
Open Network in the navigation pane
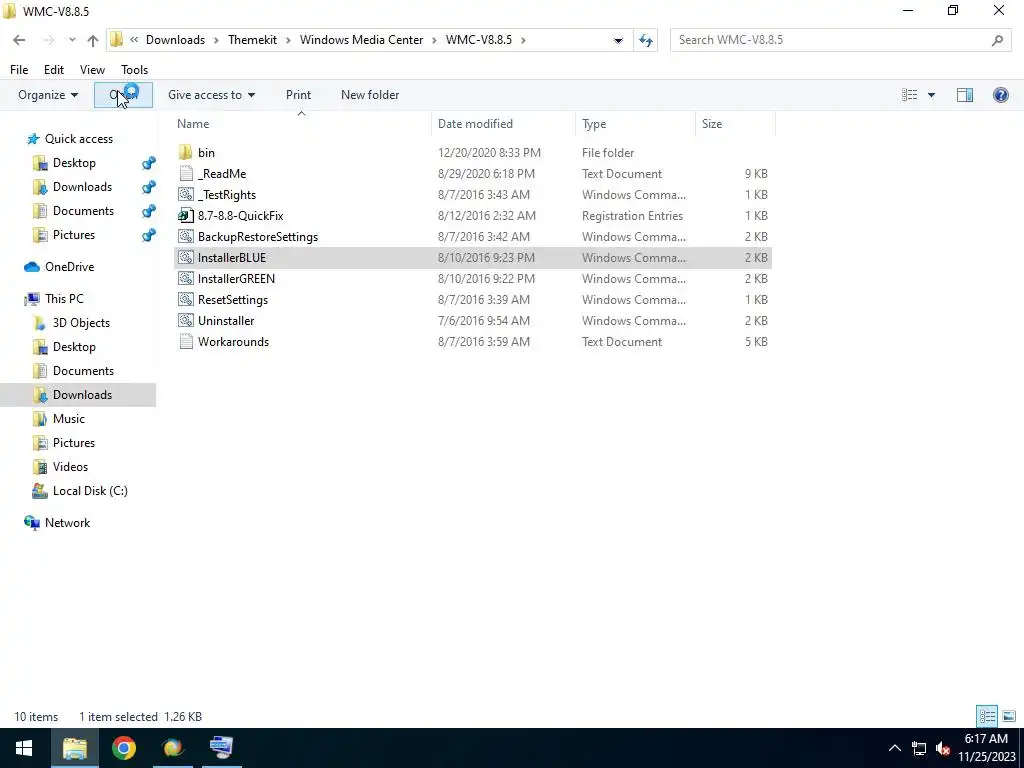pyautogui.click(x=67, y=523)
